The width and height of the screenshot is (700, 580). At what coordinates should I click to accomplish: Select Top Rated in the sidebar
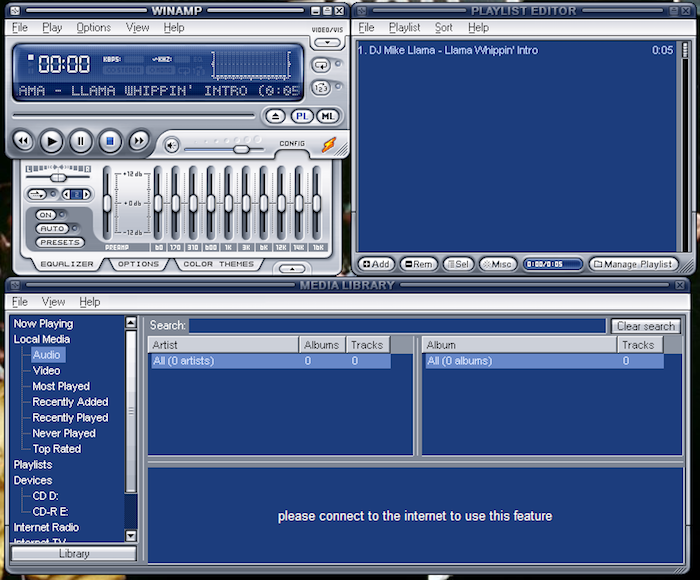57,449
